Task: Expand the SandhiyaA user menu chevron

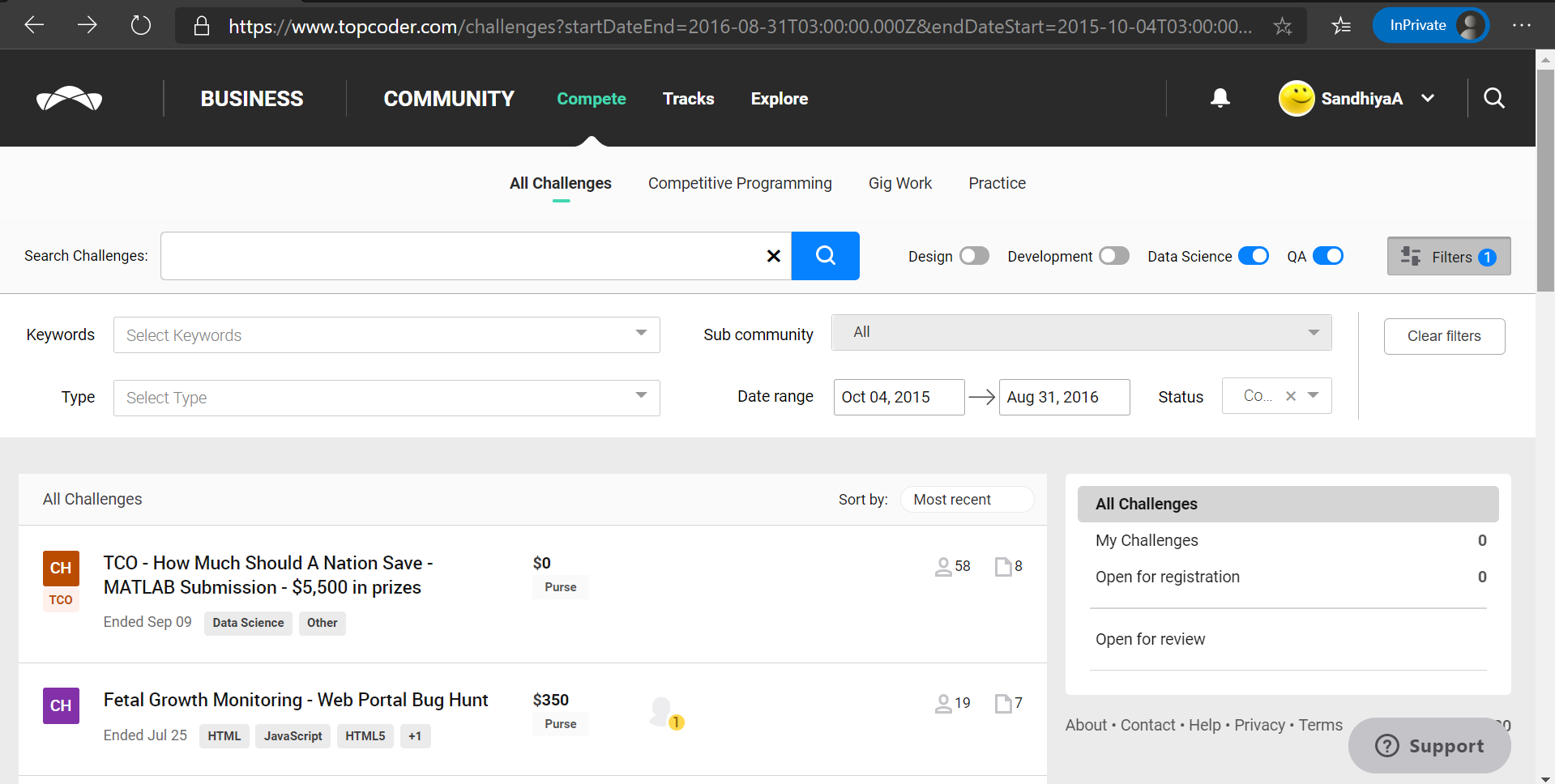Action: (x=1428, y=98)
